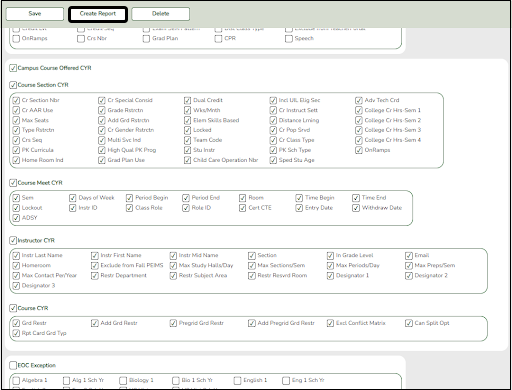Image resolution: width=512 pixels, height=390 pixels.
Task: Uncheck Period End
Action: pos(186,198)
